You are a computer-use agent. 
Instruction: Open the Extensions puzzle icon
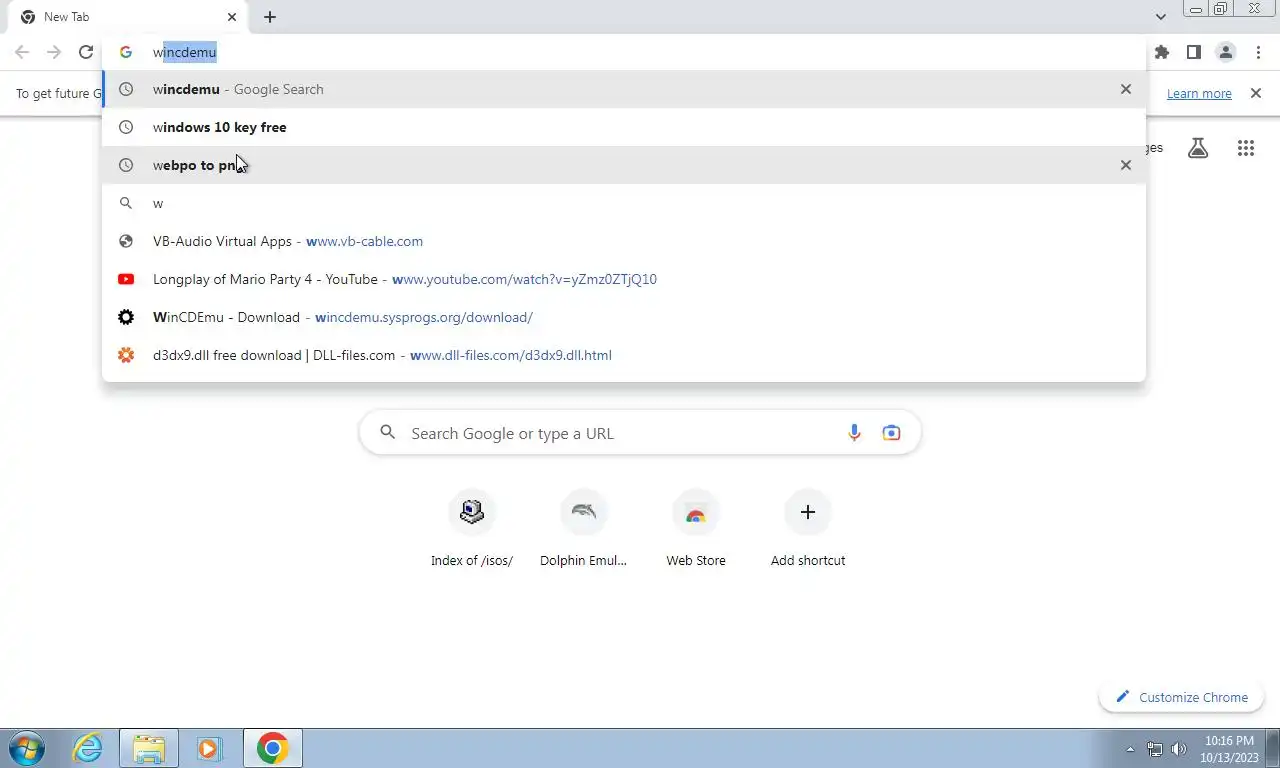[1161, 52]
